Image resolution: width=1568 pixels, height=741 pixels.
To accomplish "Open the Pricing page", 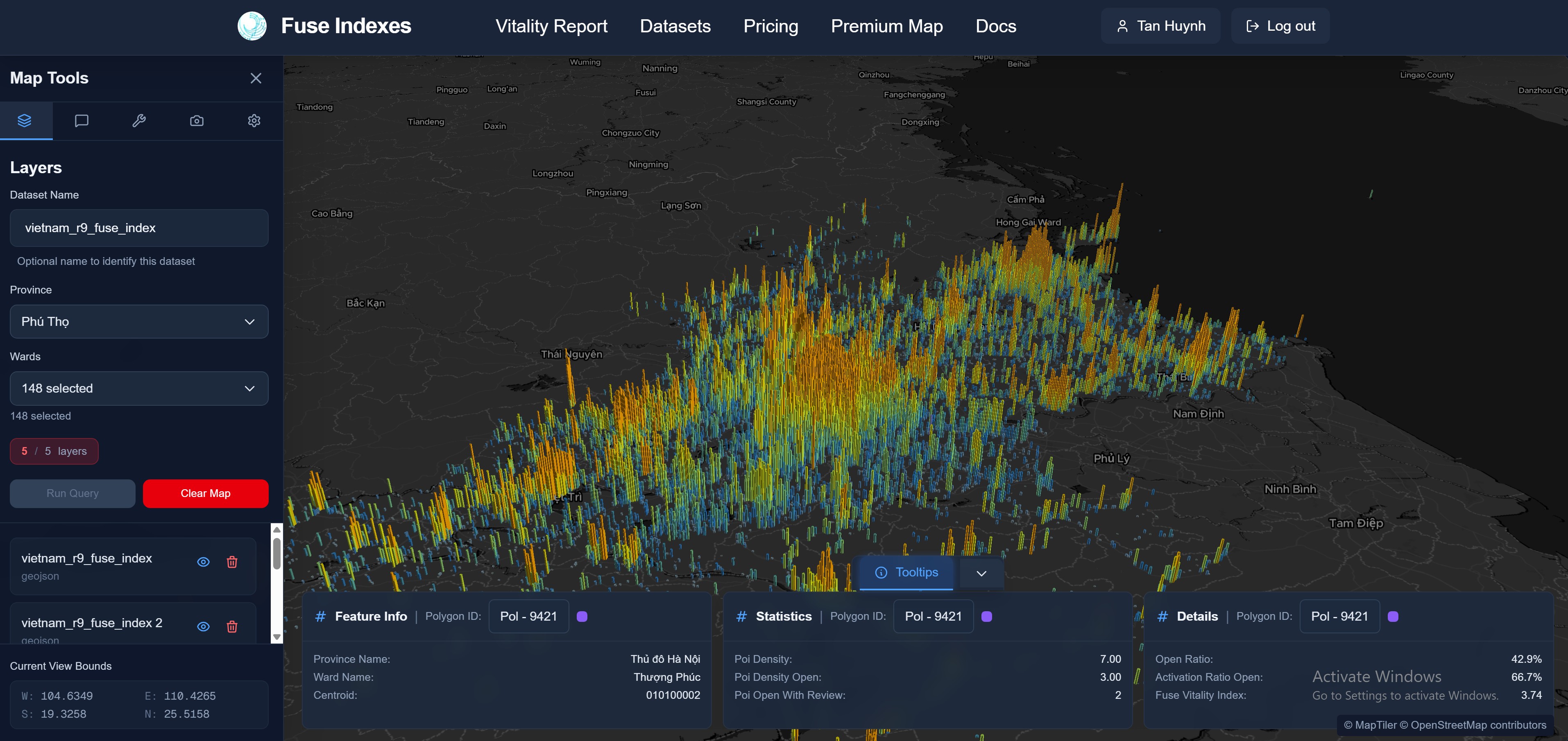I will 770,26.
